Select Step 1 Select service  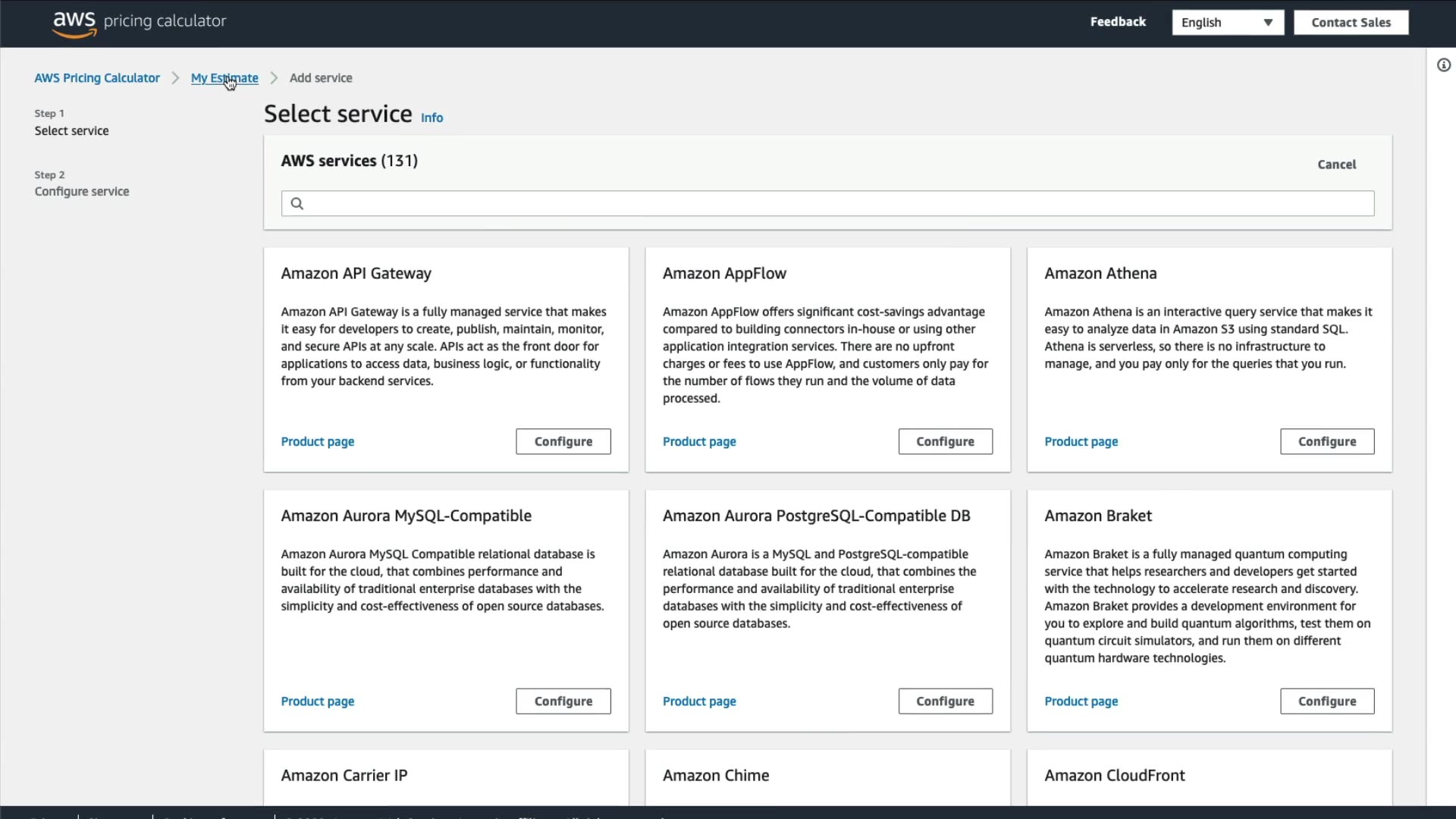coord(71,131)
